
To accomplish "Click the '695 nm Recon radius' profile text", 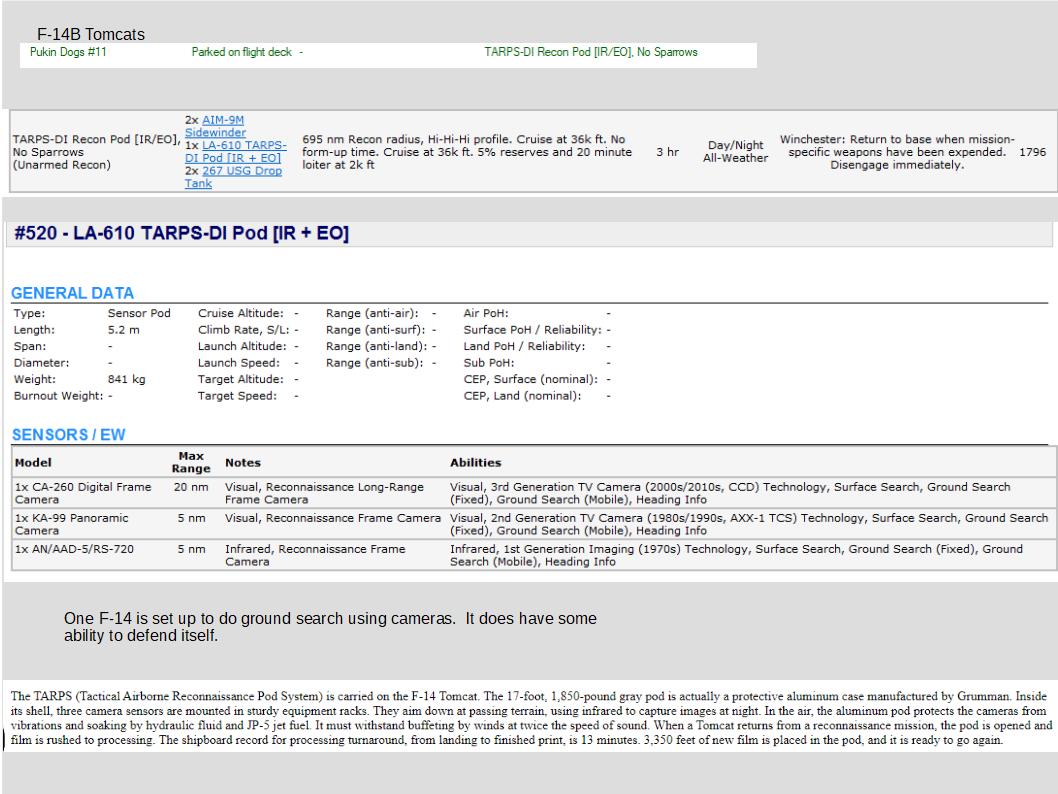I will (x=467, y=152).
